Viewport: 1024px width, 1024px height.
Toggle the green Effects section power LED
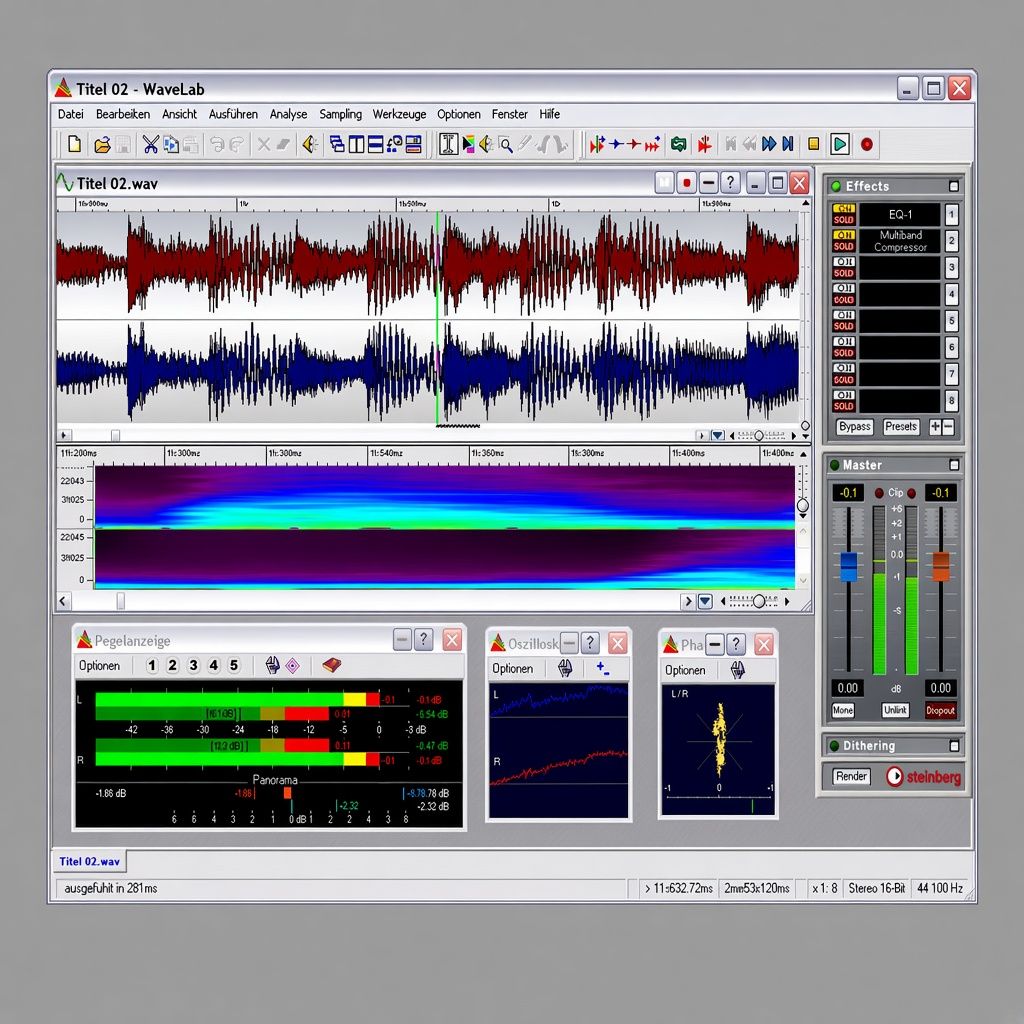(835, 186)
